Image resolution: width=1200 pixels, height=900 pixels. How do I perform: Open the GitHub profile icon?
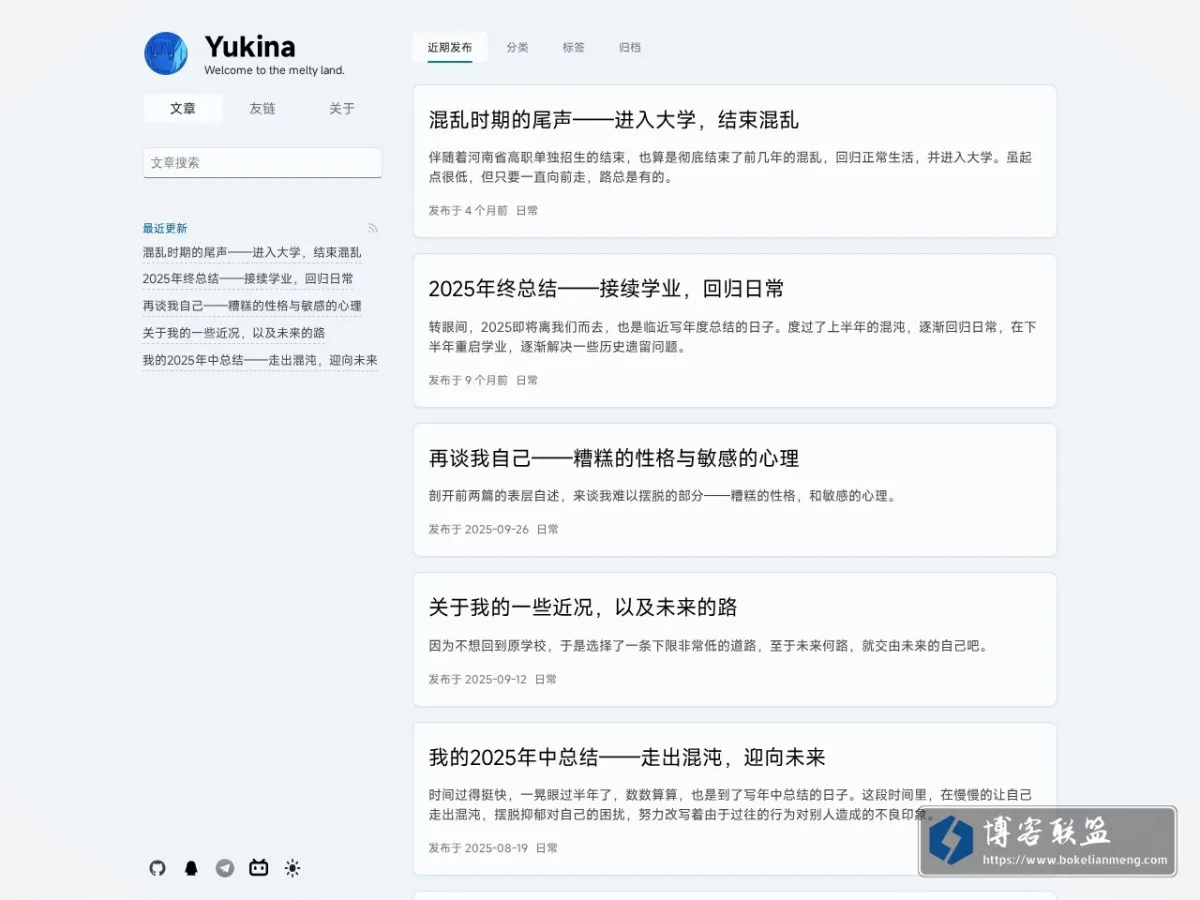(x=157, y=868)
